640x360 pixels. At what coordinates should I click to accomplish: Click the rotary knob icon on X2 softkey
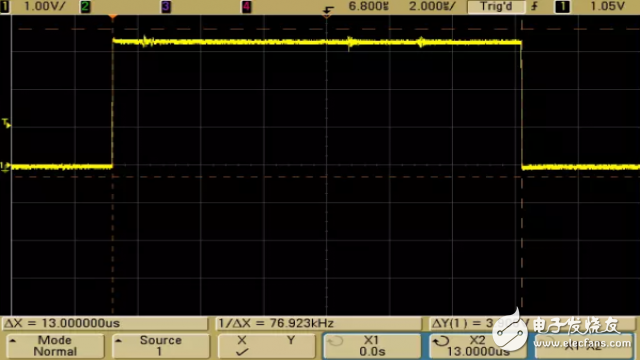[441, 341]
